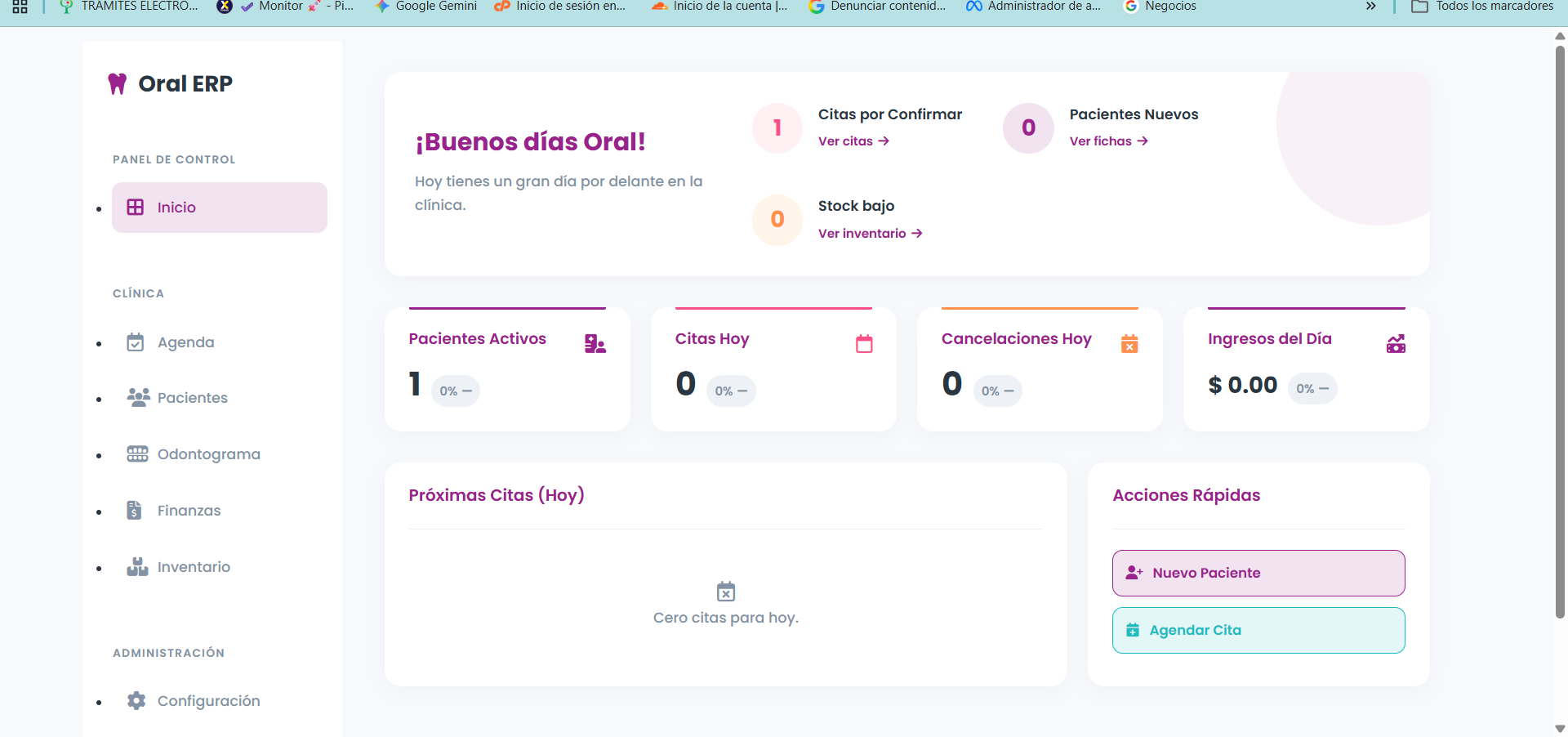The height and width of the screenshot is (737, 1568).
Task: Follow the Ver inventario link
Action: [x=871, y=234]
